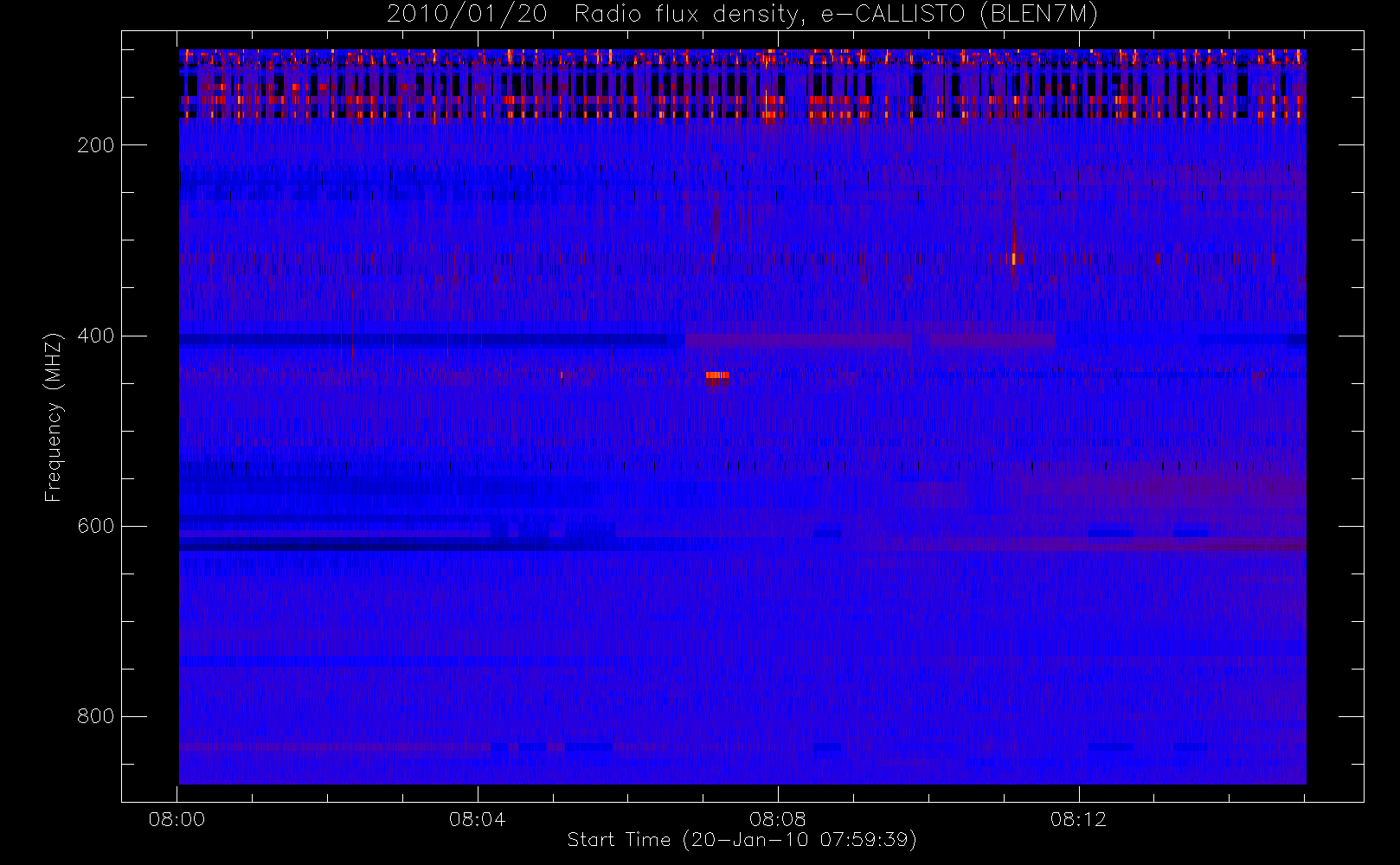
Task: Click the '200' frequency tick label
Action: [96, 145]
